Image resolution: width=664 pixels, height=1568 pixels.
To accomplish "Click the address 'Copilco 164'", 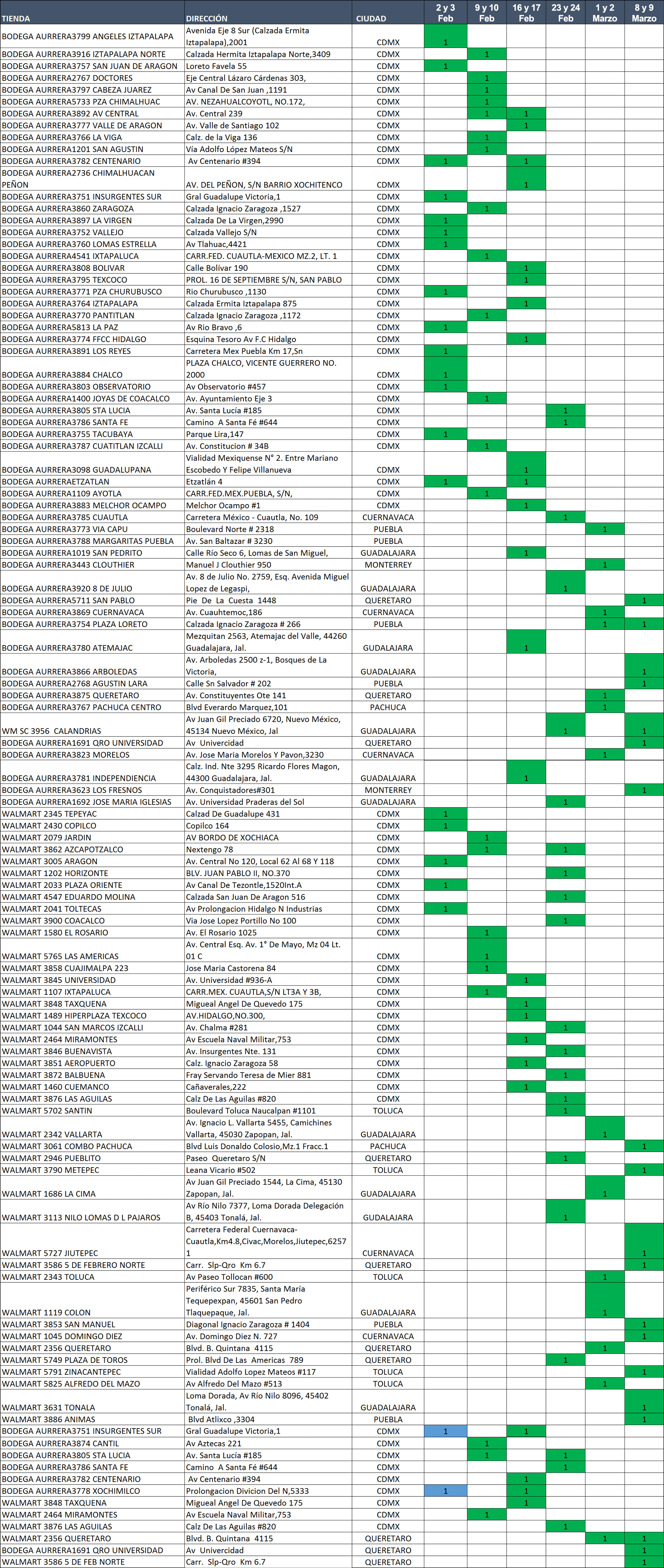I will [208, 826].
